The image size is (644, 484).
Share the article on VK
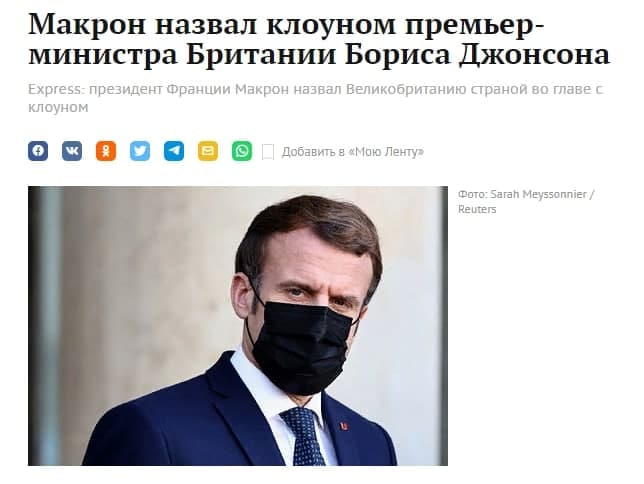pyautogui.click(x=72, y=151)
